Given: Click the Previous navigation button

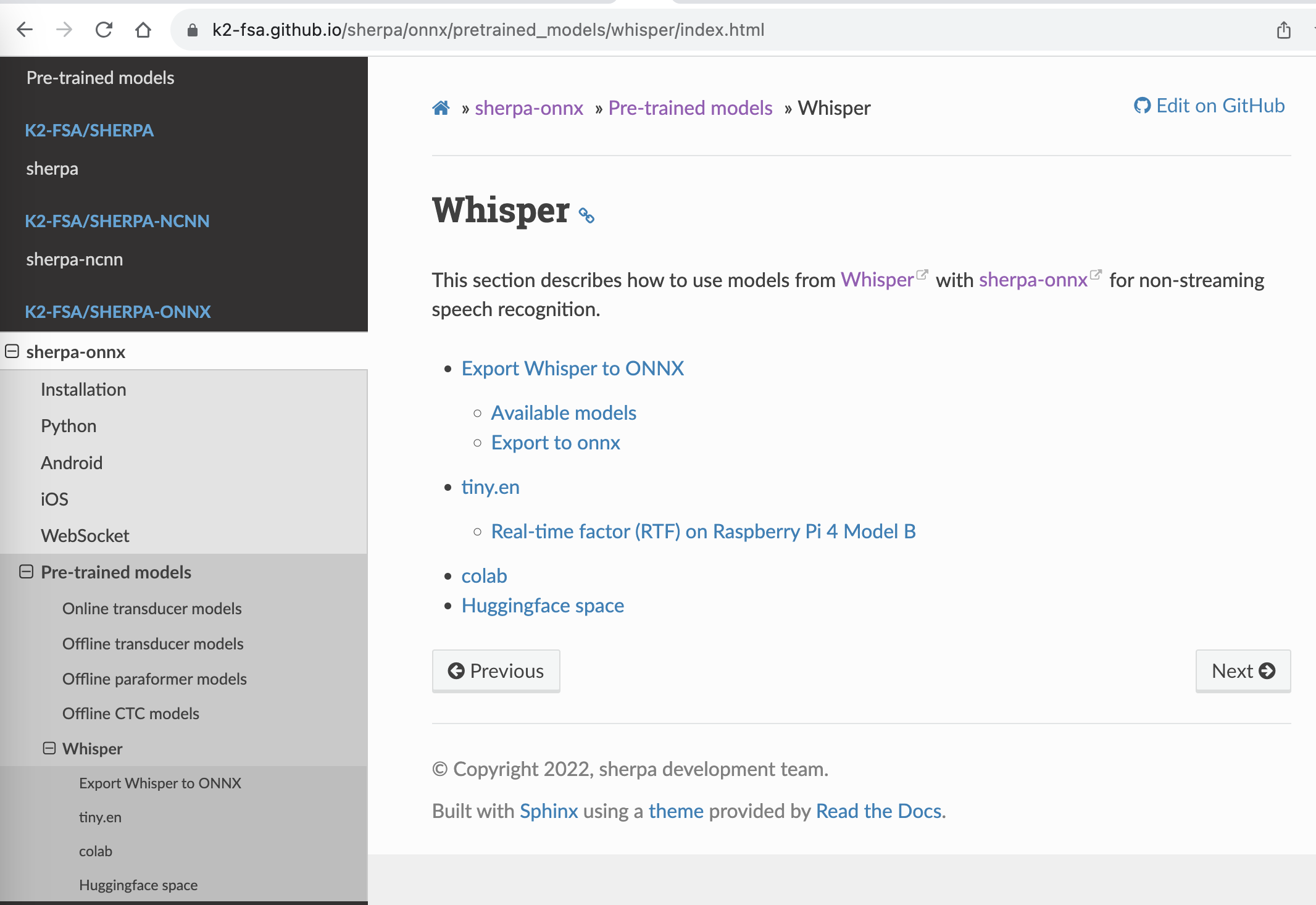Looking at the screenshot, I should click(x=496, y=670).
